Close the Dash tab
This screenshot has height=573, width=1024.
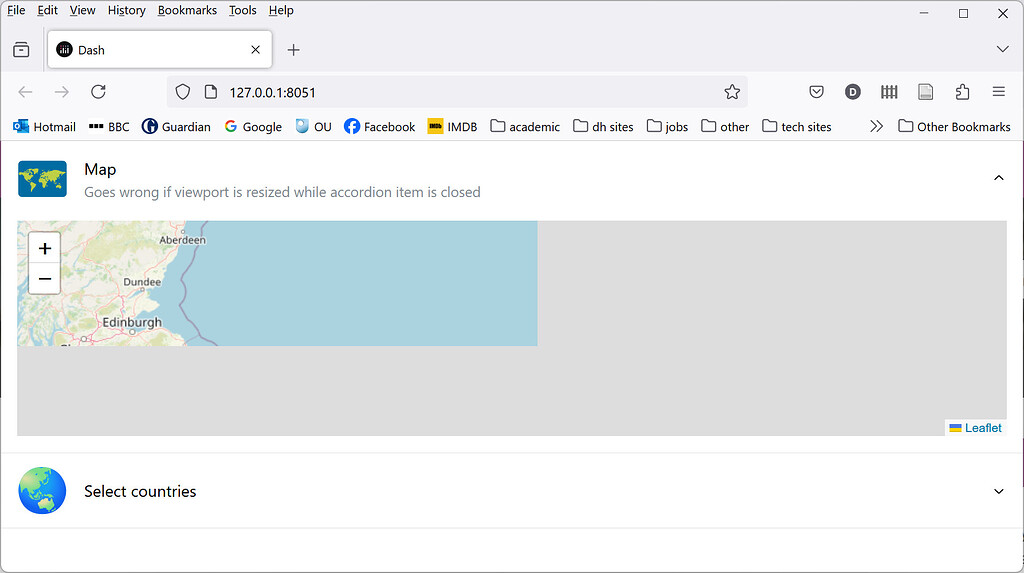point(255,50)
